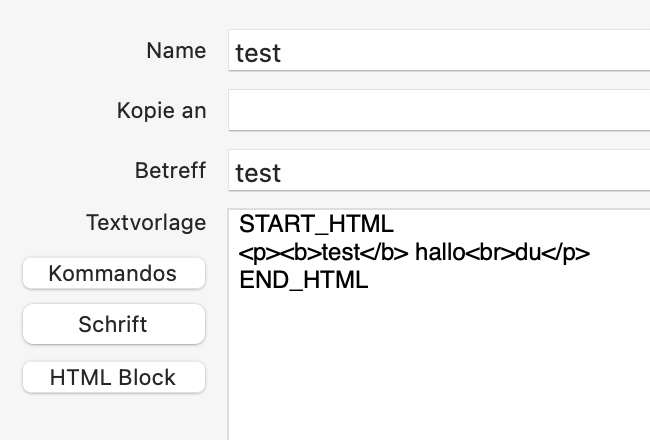650x440 pixels.
Task: Click the Name label
Action: 176,51
